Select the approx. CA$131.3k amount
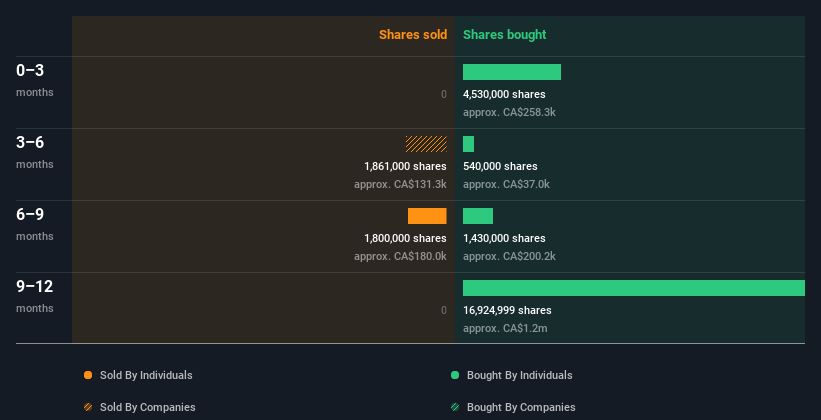 pyautogui.click(x=400, y=184)
